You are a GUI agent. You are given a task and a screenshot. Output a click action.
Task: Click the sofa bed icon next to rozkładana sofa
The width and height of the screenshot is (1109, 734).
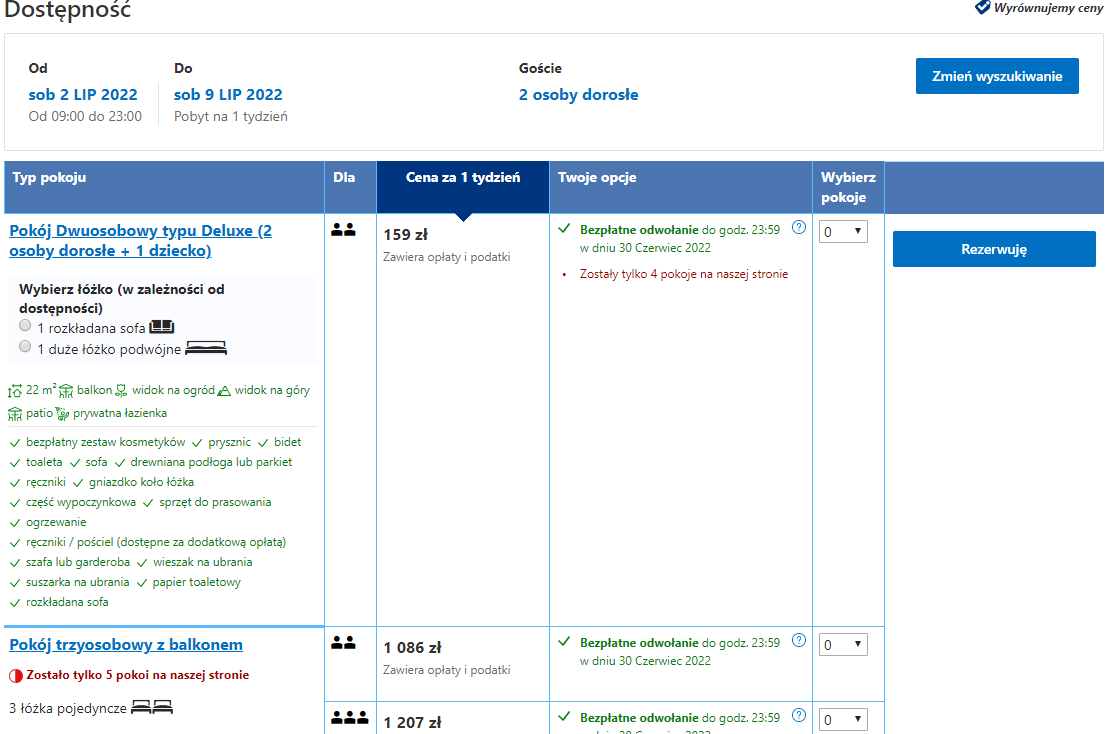pos(162,327)
